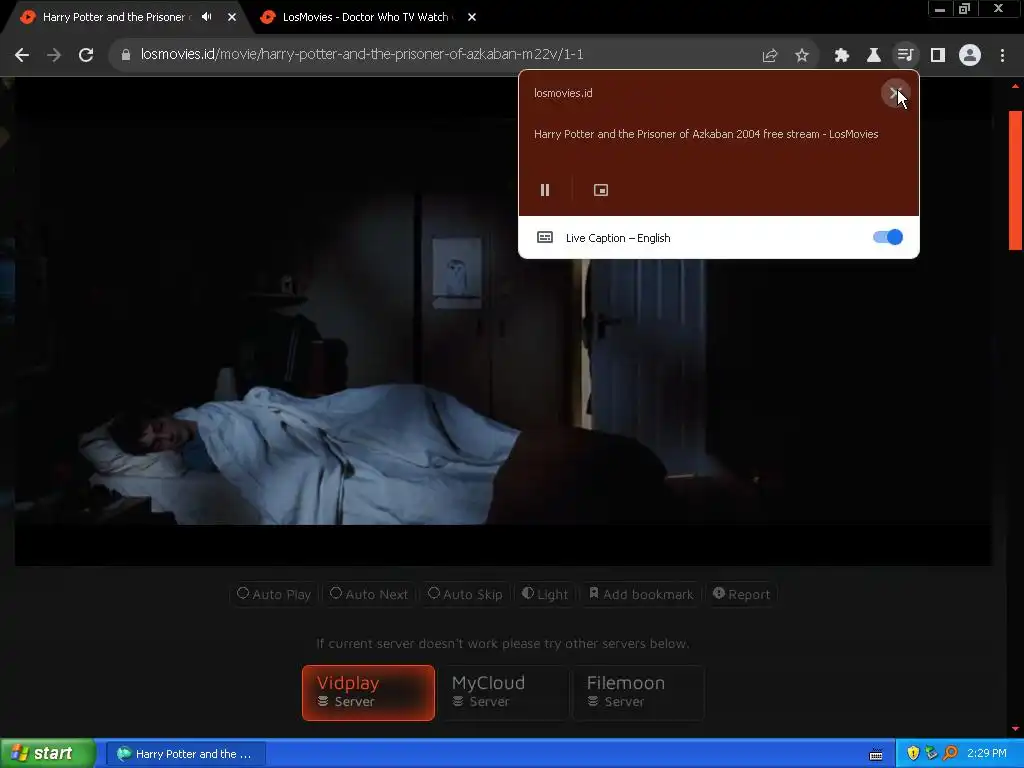Open Chrome Labs flask icon
Image resolution: width=1024 pixels, height=768 pixels.
point(874,56)
